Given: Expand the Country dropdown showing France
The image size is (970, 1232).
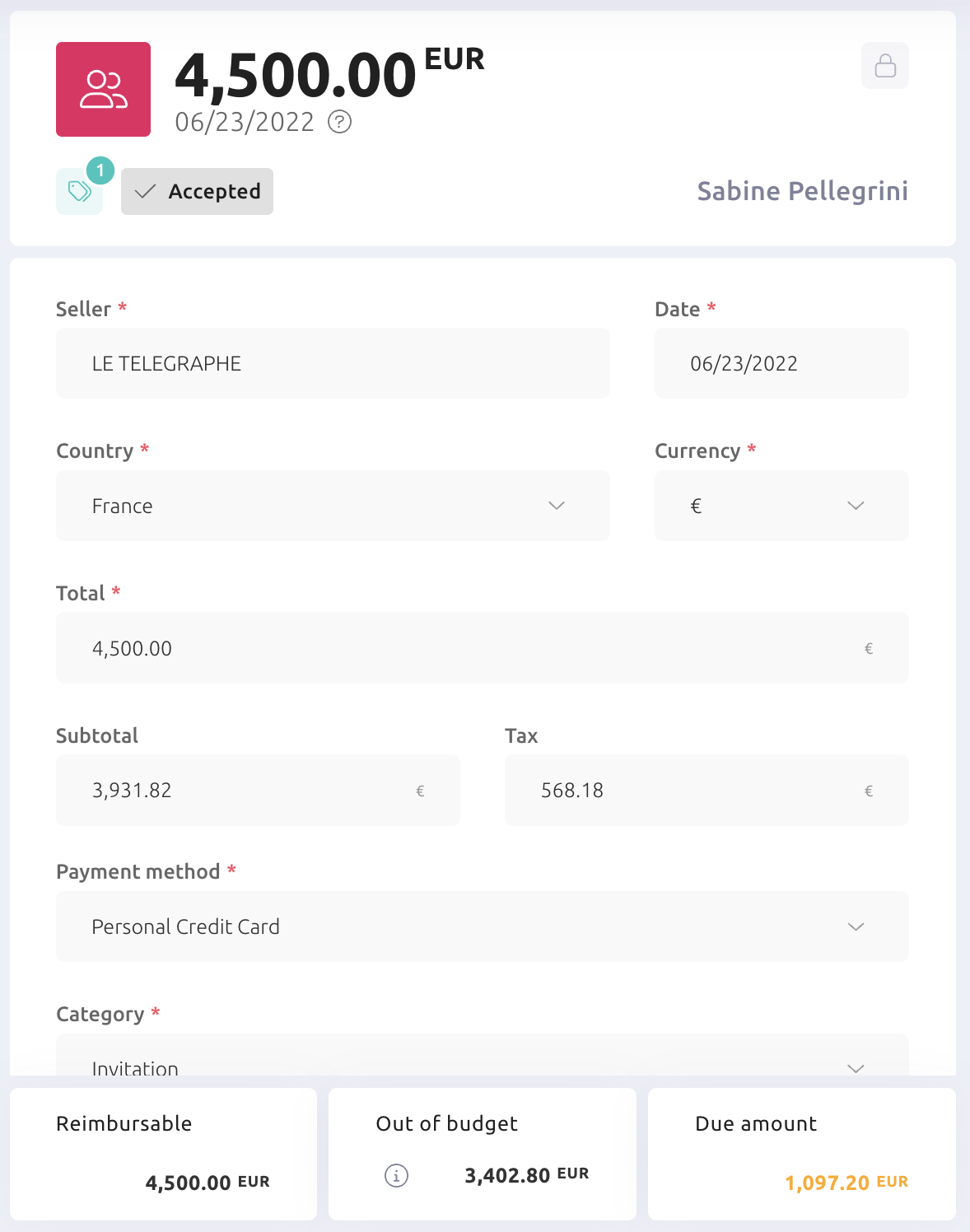Looking at the screenshot, I should pos(333,506).
